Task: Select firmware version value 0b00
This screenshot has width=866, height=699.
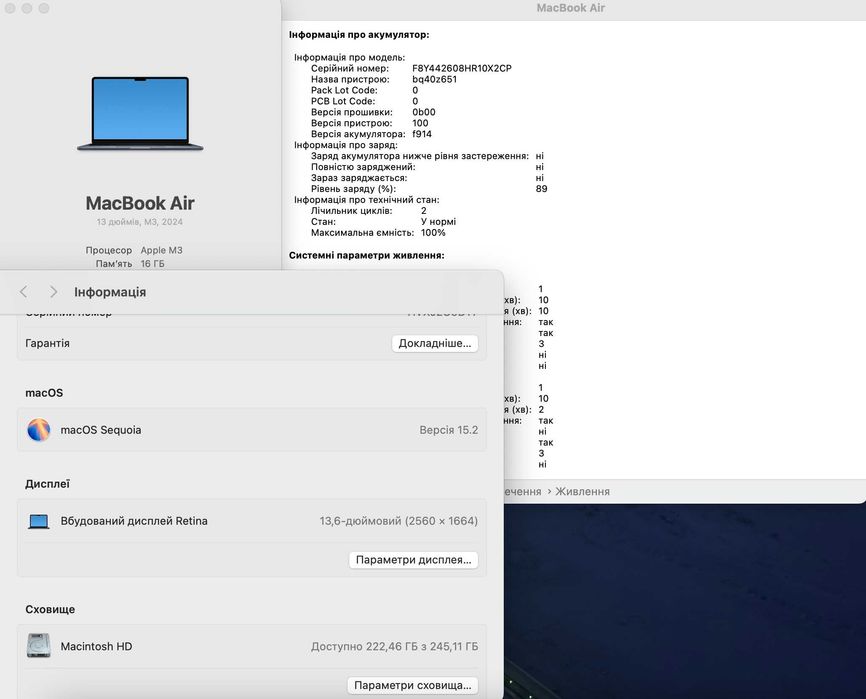Action: [x=424, y=112]
